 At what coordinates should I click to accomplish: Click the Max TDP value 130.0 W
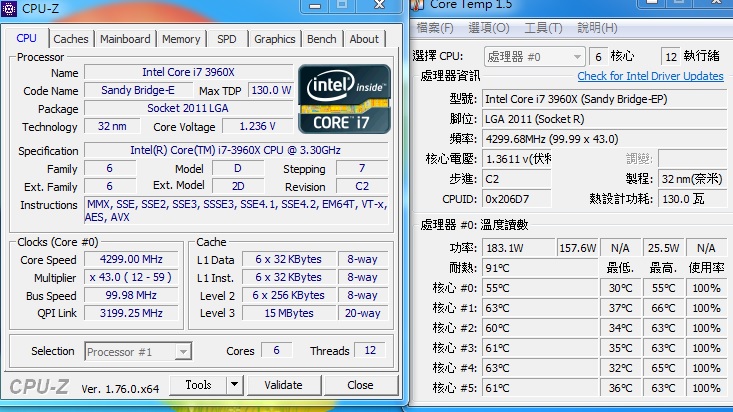click(x=271, y=90)
